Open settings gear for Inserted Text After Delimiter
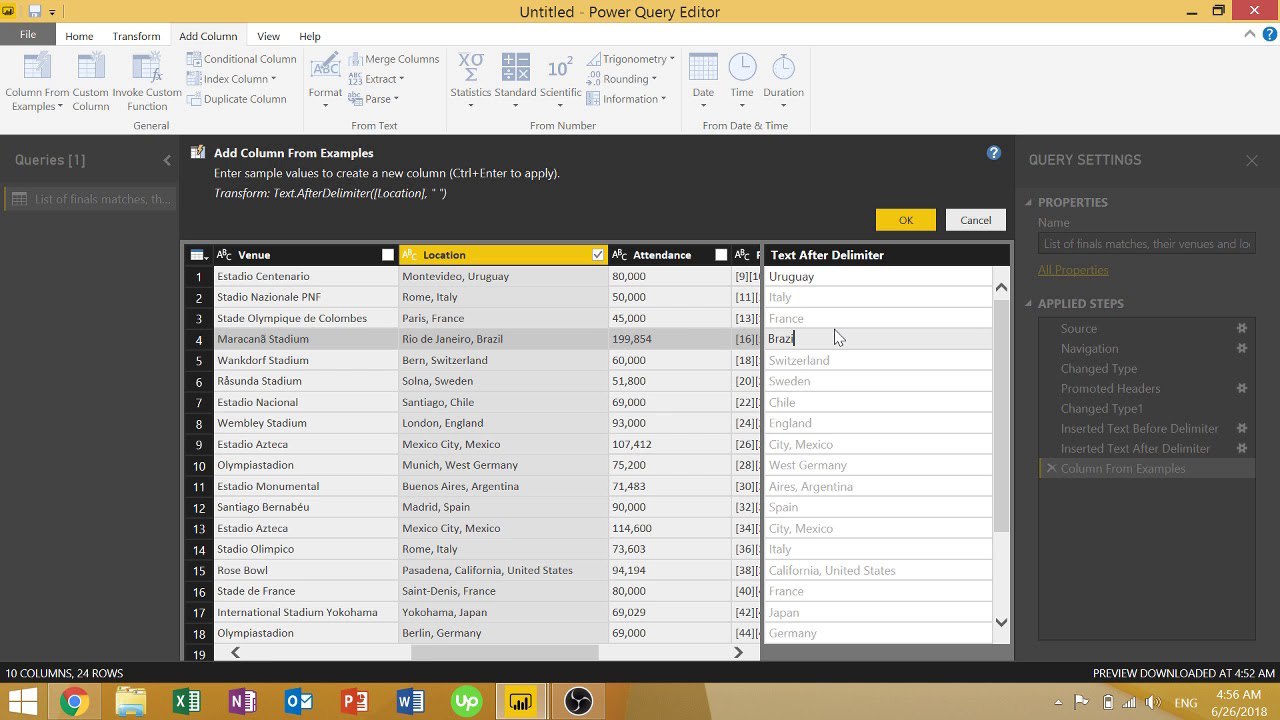1280x720 pixels. point(1242,448)
